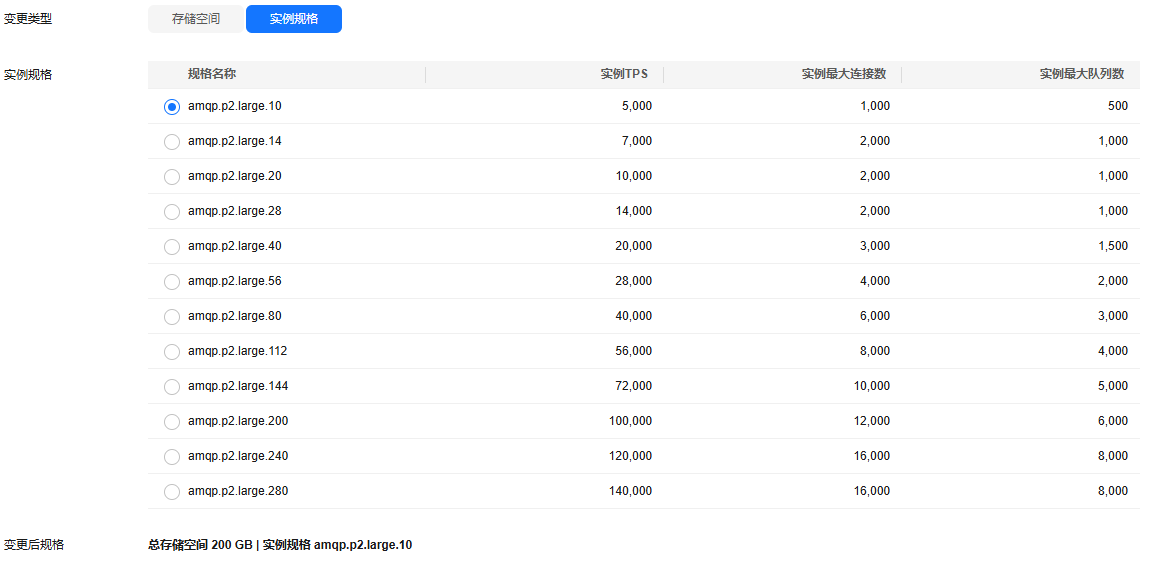
Task: Choose the amqp.p2.large.80 option
Action: pyautogui.click(x=172, y=317)
